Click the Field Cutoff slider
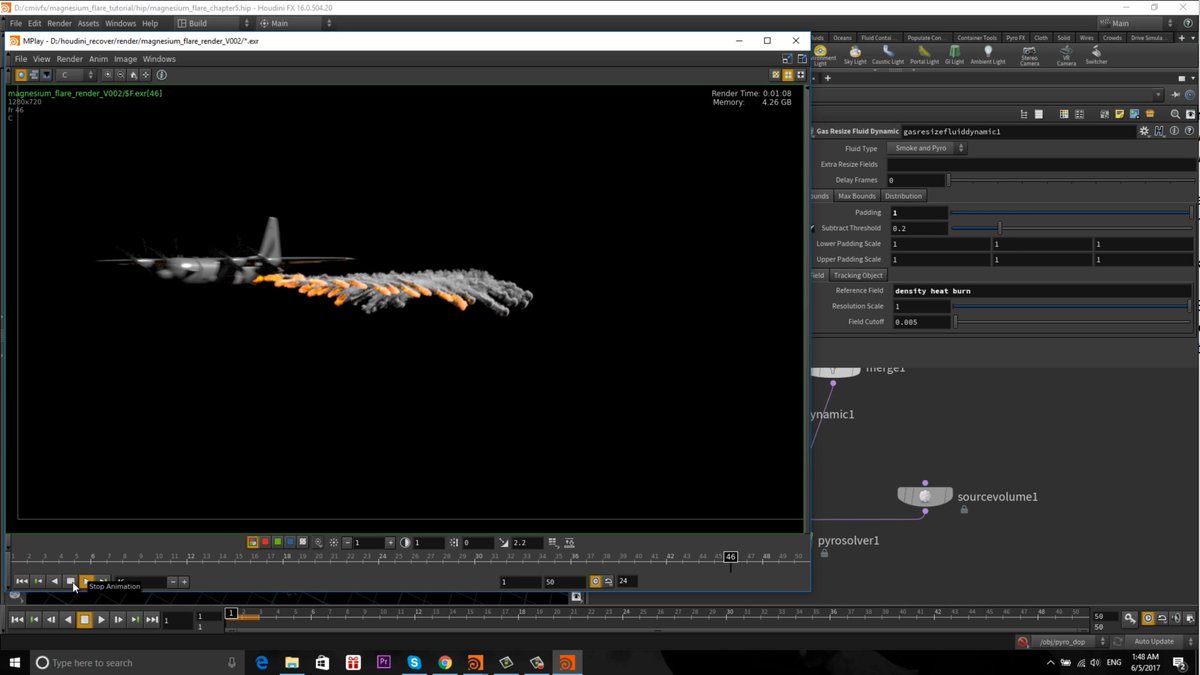The image size is (1200, 675). 957,321
